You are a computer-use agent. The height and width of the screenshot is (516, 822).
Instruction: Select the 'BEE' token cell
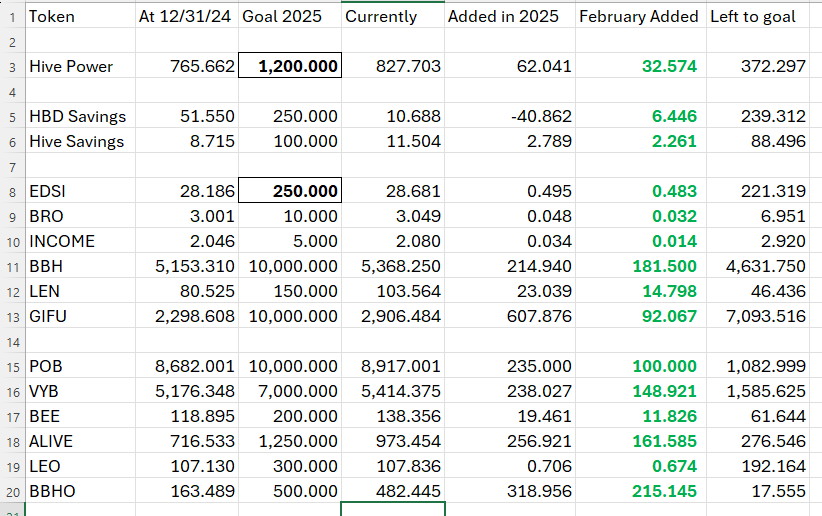coord(80,416)
